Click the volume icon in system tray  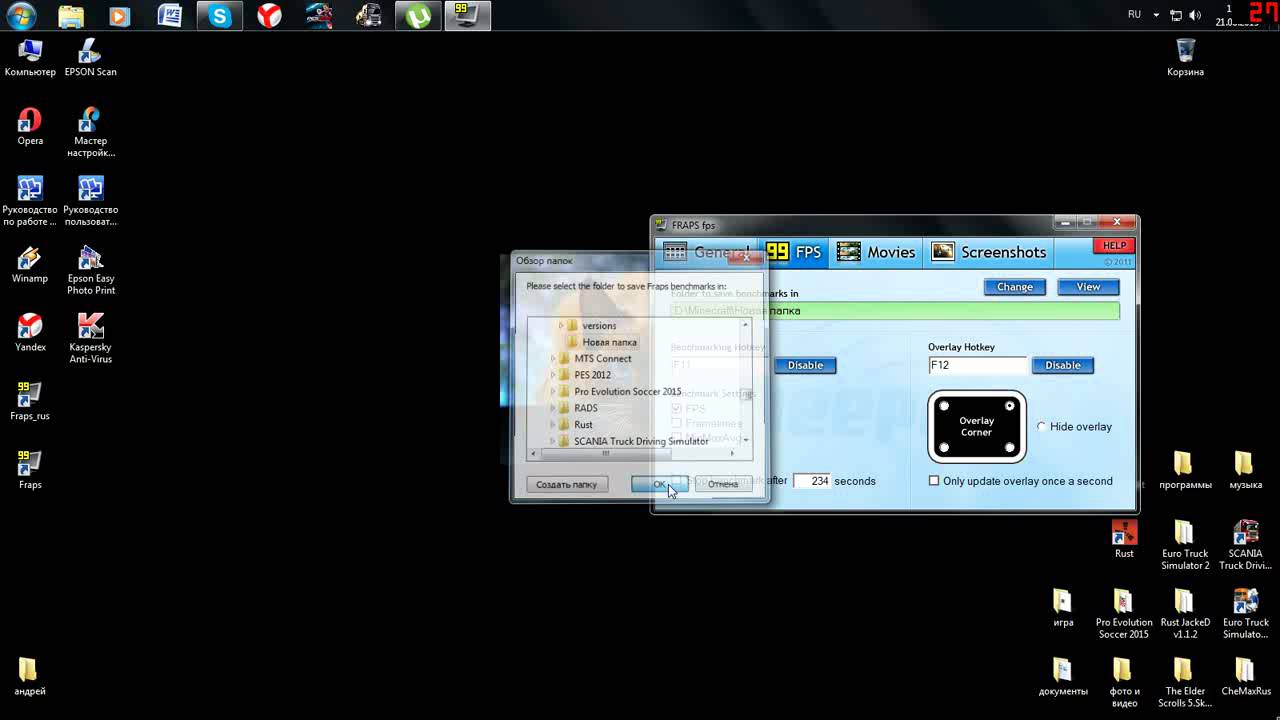(x=1195, y=15)
